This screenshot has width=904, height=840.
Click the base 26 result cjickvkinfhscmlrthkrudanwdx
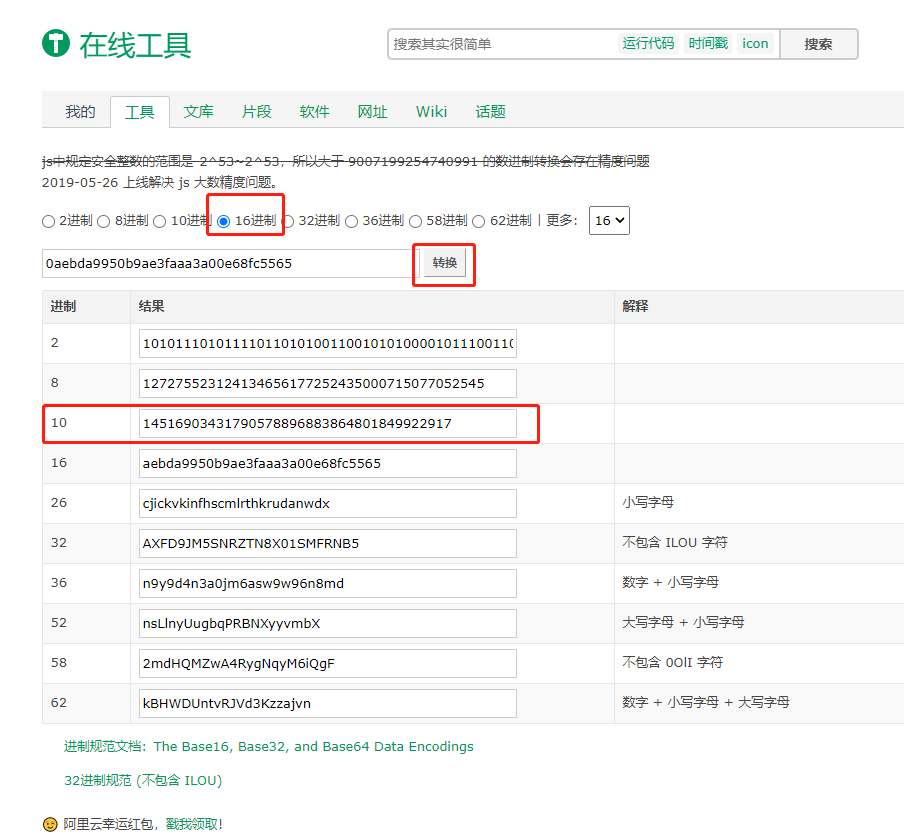click(327, 504)
